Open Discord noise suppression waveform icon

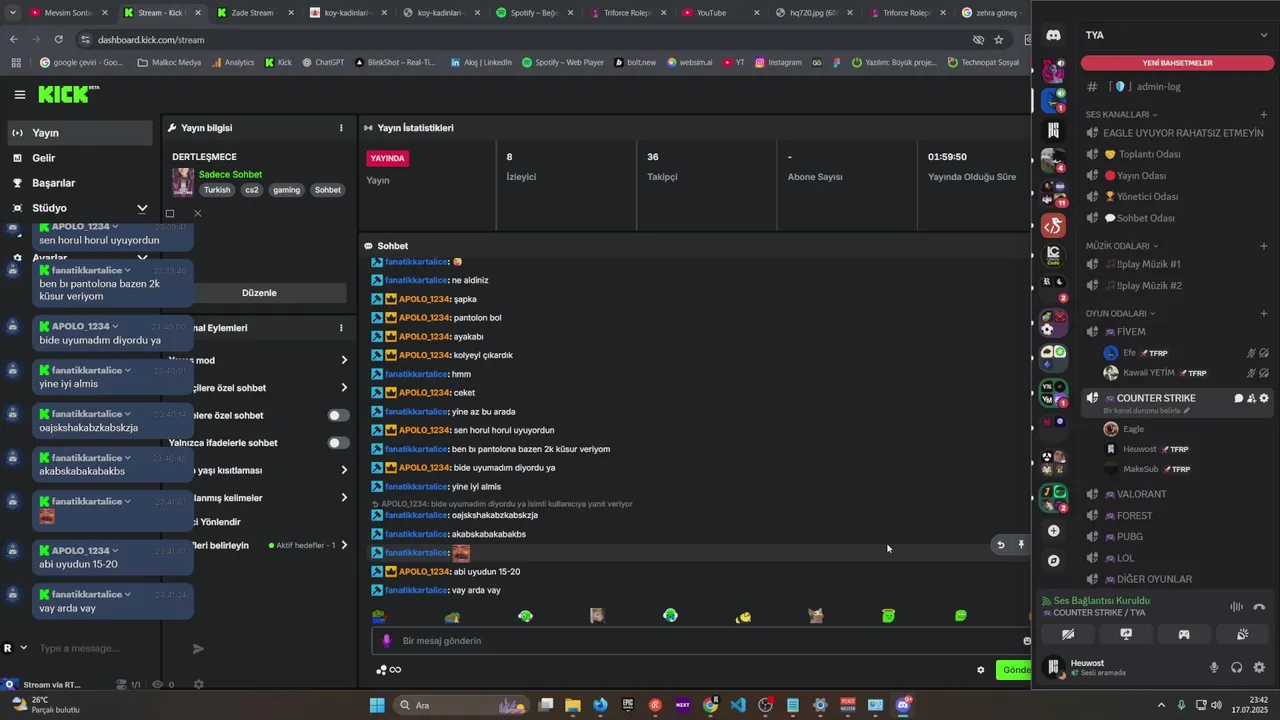[1236, 607]
